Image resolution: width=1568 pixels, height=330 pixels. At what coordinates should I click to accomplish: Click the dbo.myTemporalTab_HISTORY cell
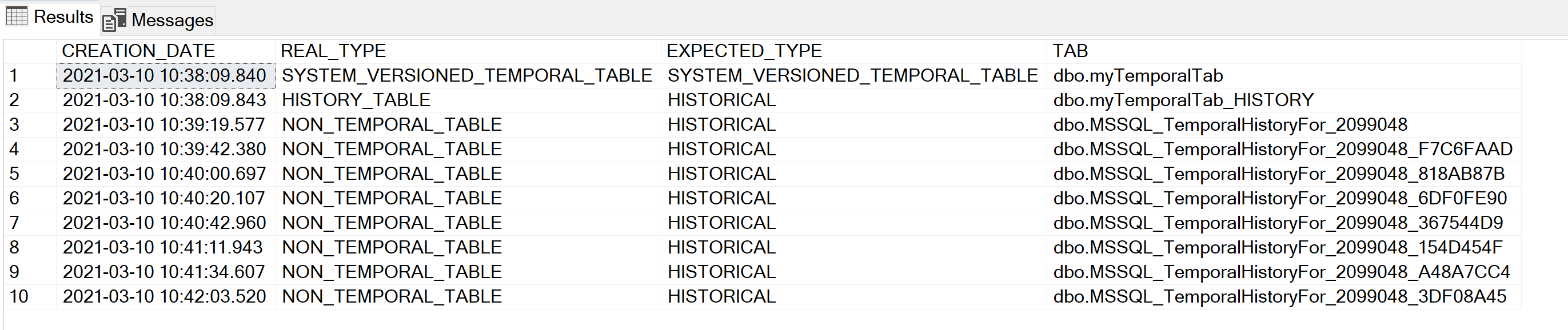click(x=1183, y=100)
